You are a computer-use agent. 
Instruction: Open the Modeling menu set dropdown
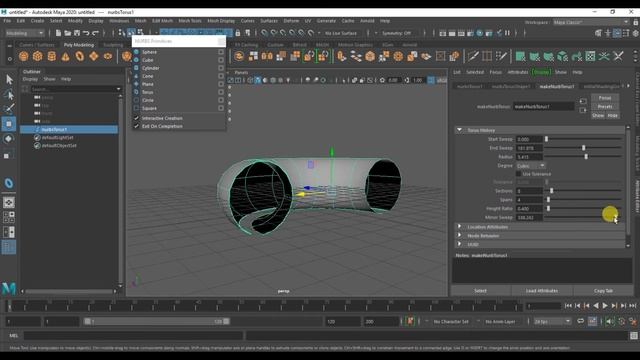point(24,33)
